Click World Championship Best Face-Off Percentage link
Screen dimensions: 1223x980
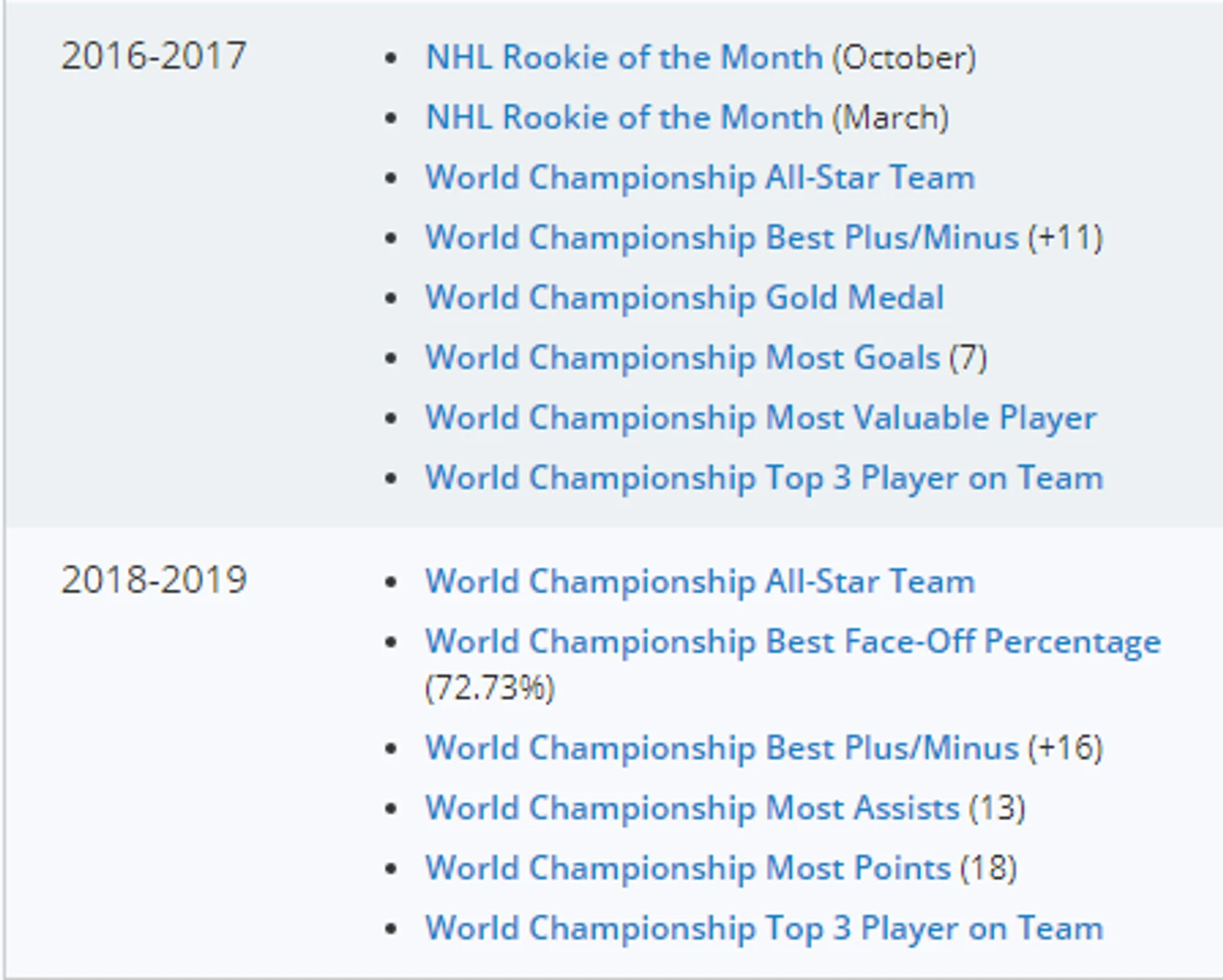pyautogui.click(x=792, y=642)
